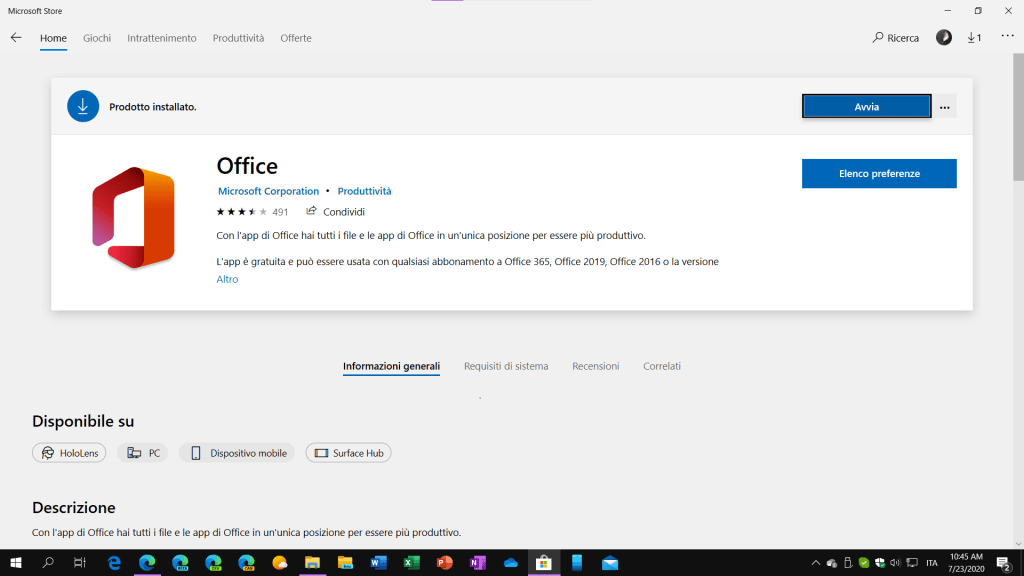This screenshot has width=1024, height=576.
Task: Expand the options button beside Avvia
Action: [x=945, y=107]
